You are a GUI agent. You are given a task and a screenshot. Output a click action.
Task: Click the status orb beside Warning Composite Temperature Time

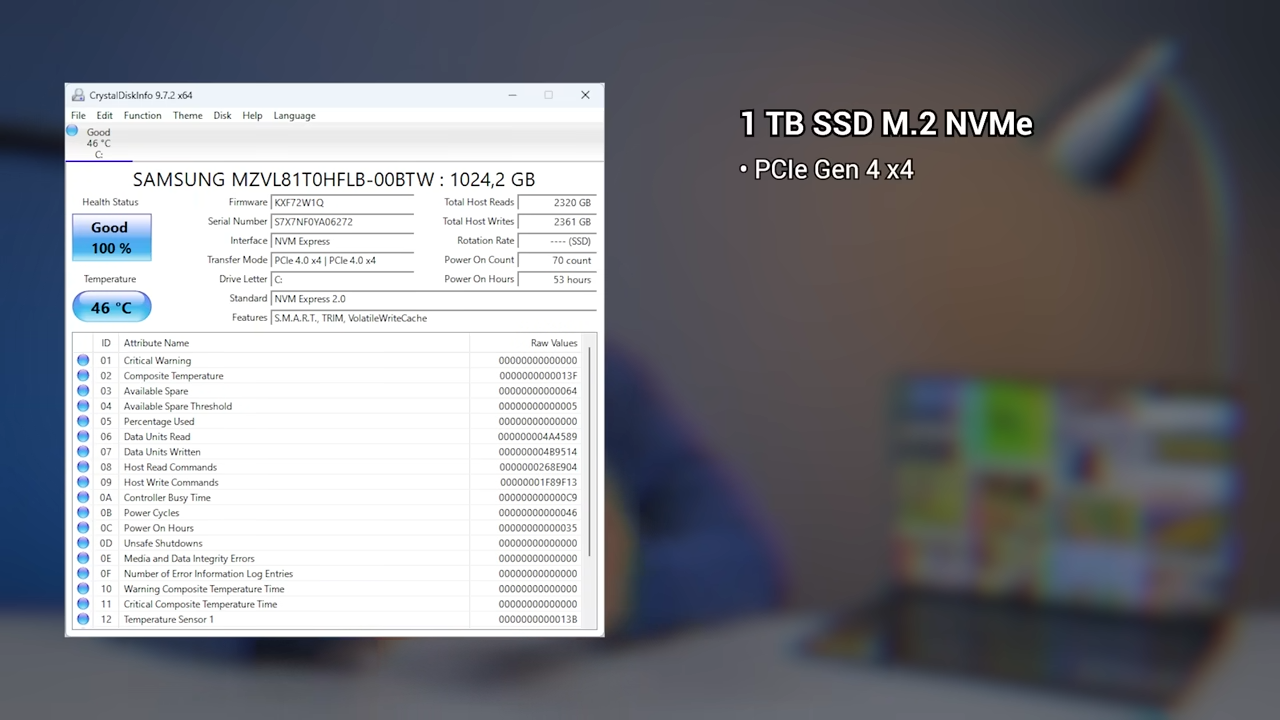pos(83,589)
